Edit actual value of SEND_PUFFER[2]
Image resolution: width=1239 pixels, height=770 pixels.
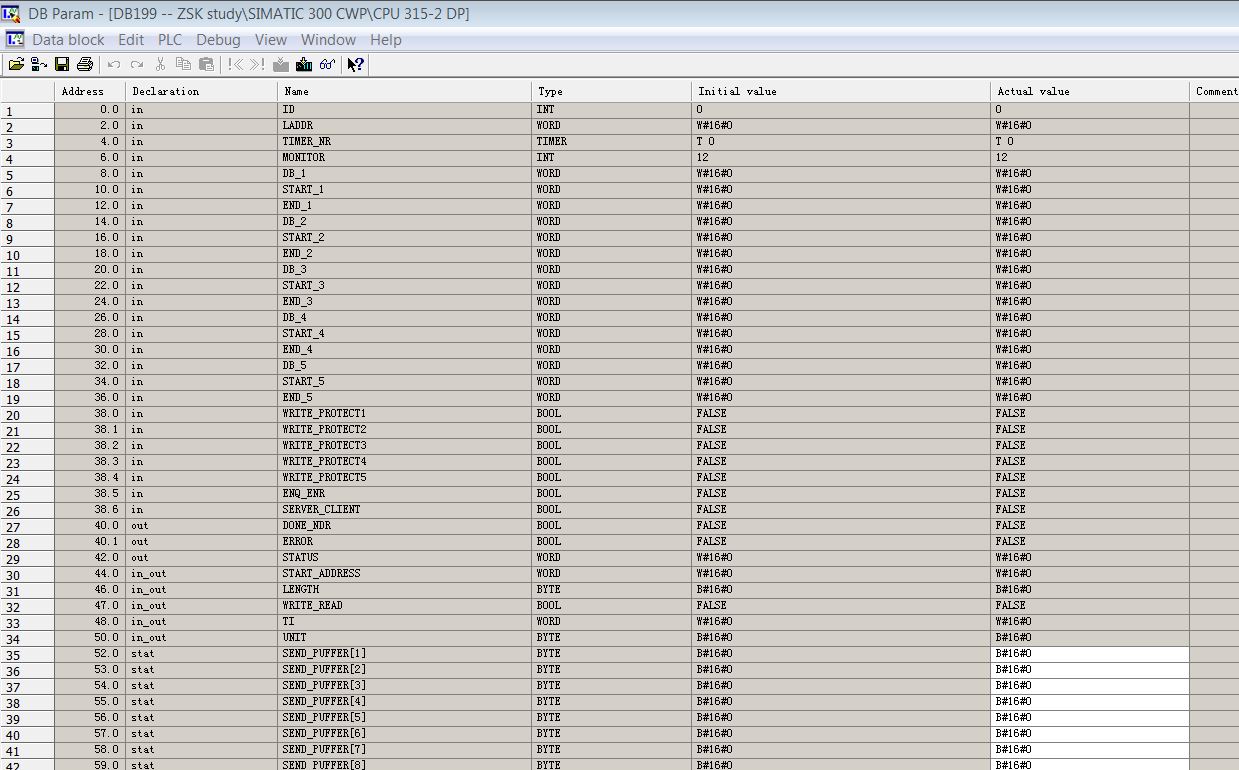pyautogui.click(x=1090, y=669)
